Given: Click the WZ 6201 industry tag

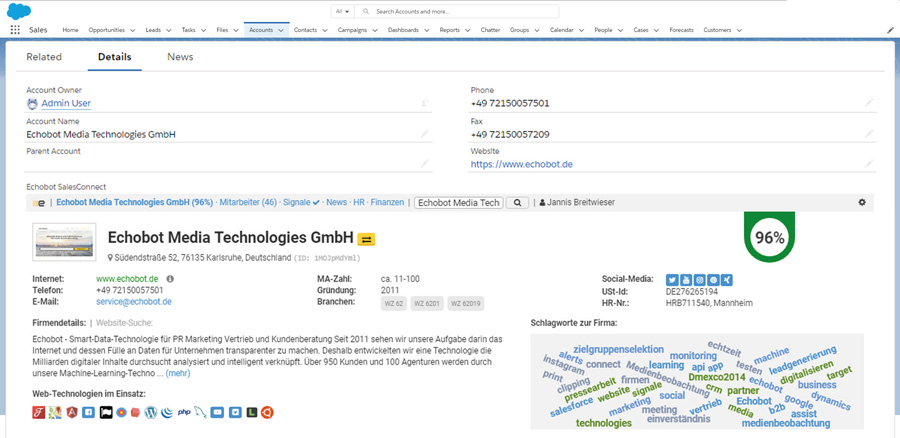Looking at the screenshot, I should click(x=426, y=304).
